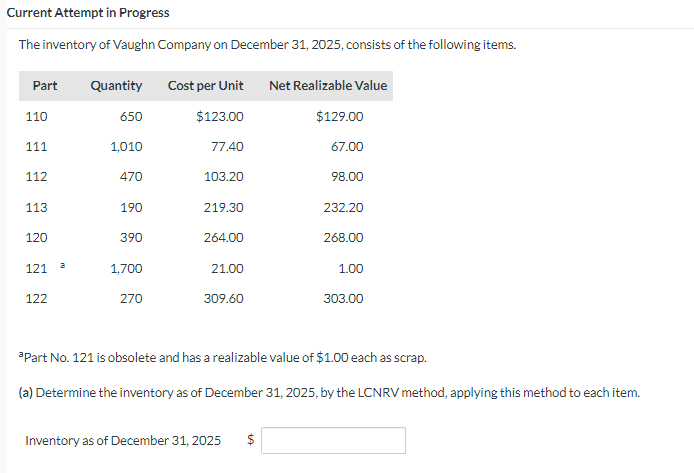Click the 98.00 net realizable value cell
This screenshot has width=694, height=473.
click(x=347, y=177)
